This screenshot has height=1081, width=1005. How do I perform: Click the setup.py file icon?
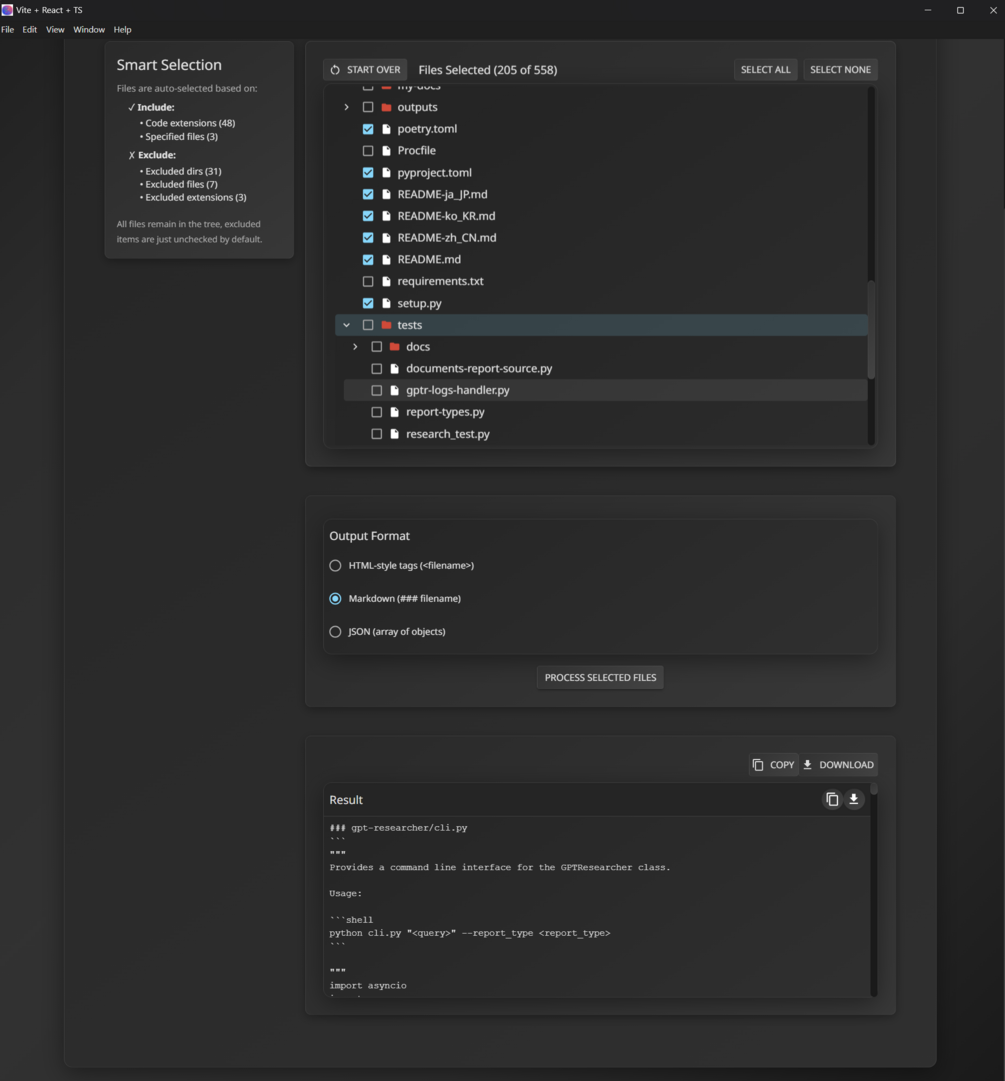click(386, 303)
